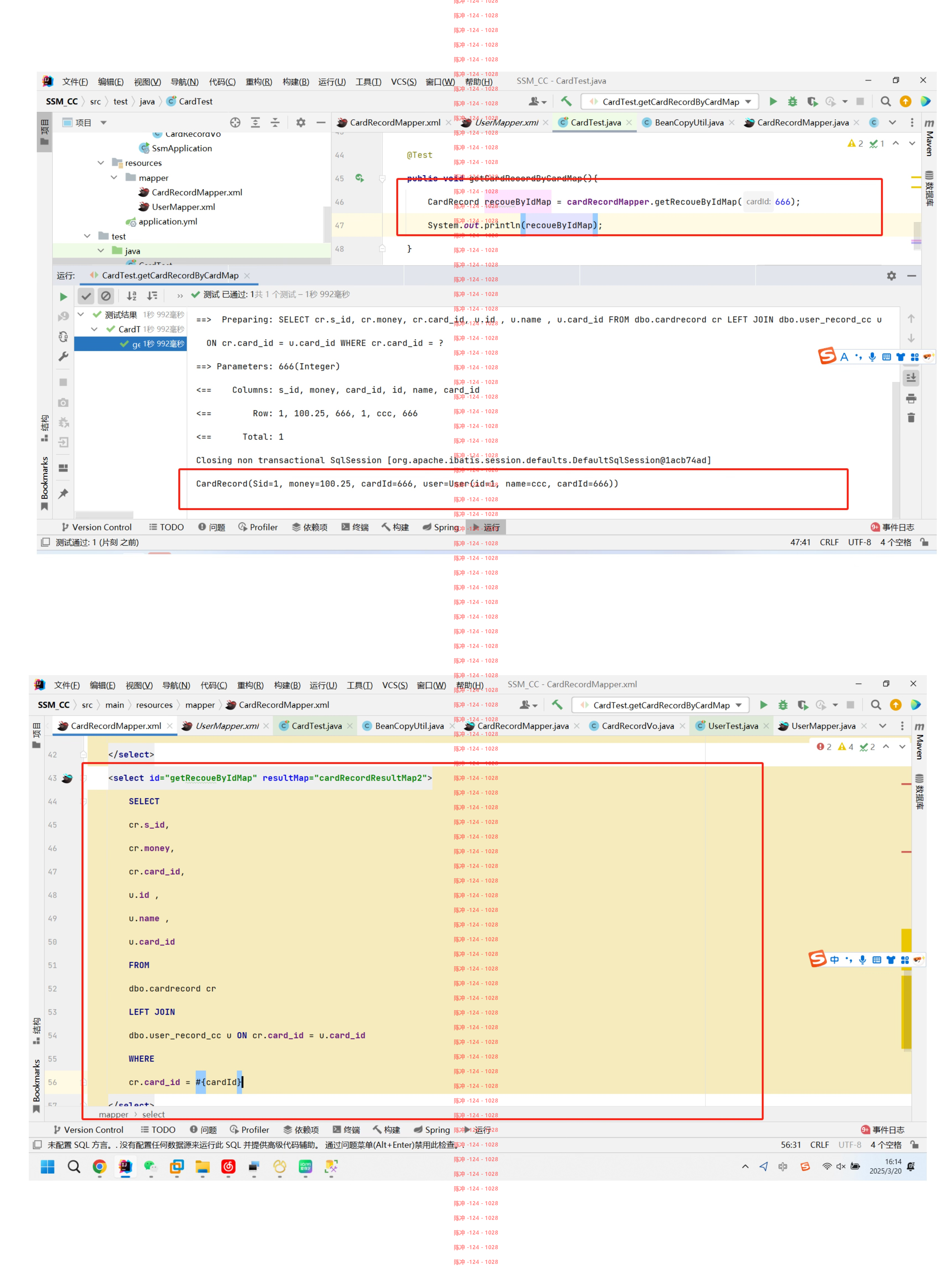This screenshot has height=1270, width=952.
Task: Open Search Everywhere in the CardTest.java window
Action: pyautogui.click(x=885, y=102)
